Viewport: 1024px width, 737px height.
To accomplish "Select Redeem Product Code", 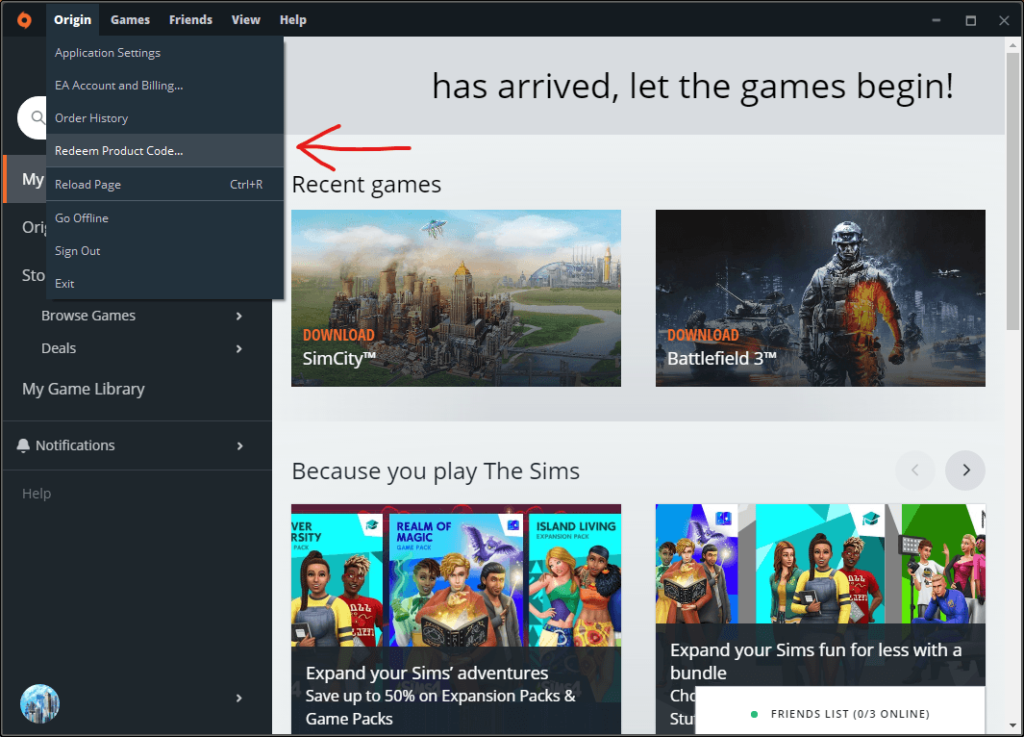I will coord(165,151).
